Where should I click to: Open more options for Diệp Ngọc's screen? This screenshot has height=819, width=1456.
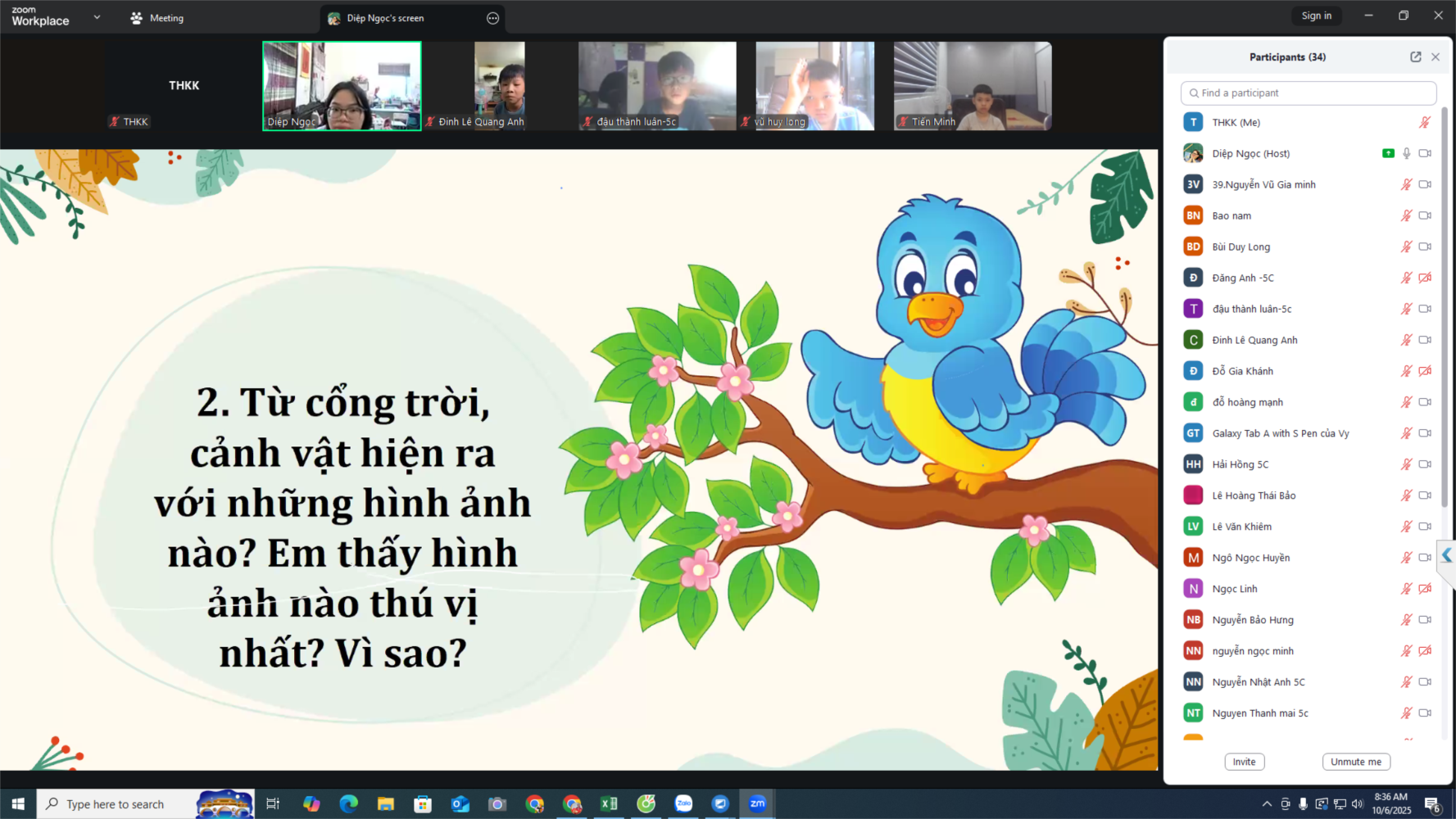(492, 18)
